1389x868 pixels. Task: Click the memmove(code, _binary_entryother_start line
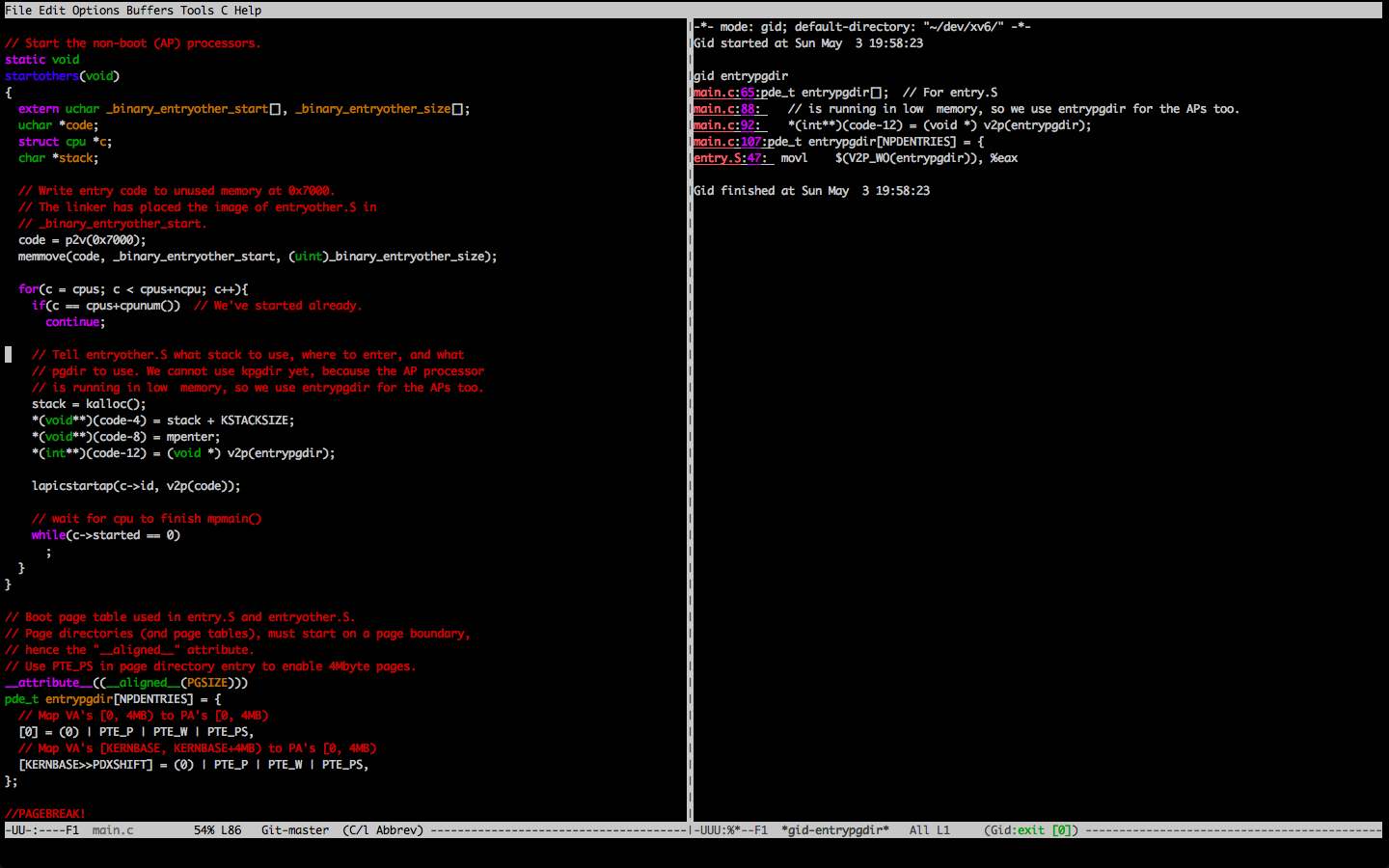coord(258,257)
